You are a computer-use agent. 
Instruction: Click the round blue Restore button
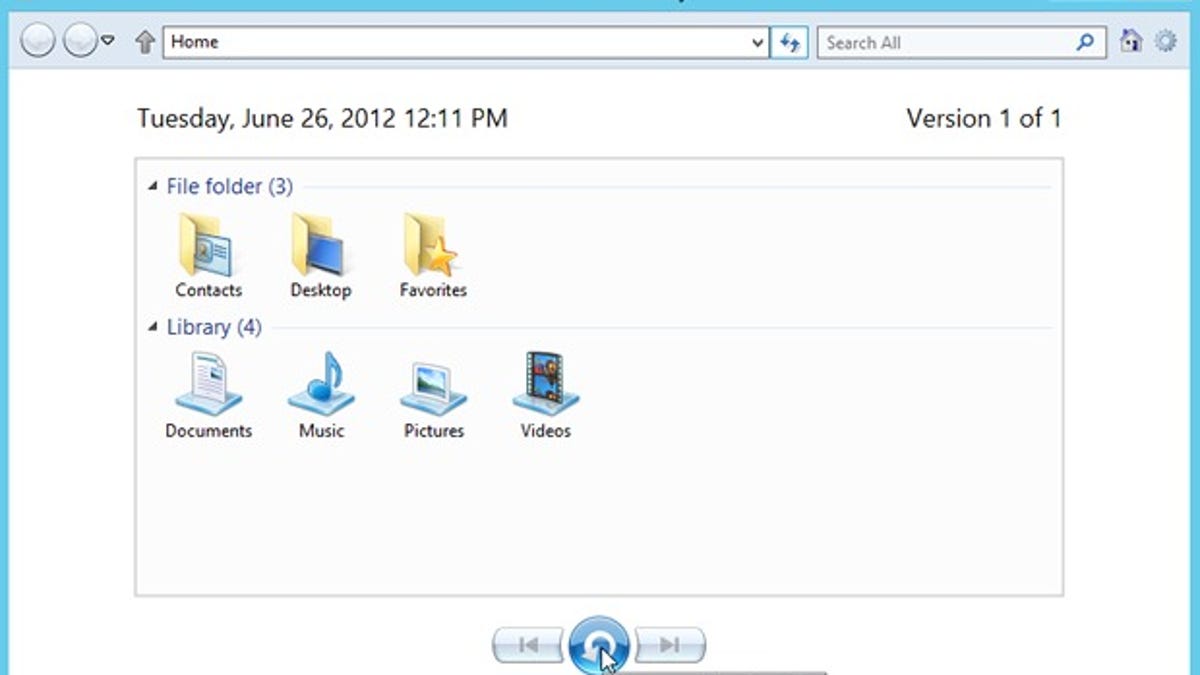599,647
